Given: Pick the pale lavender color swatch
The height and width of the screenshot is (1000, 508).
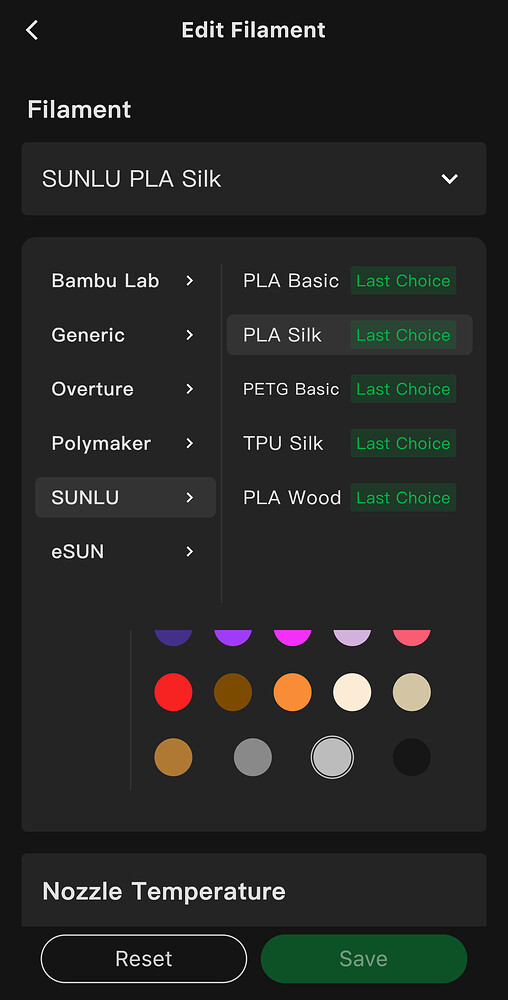Looking at the screenshot, I should [352, 638].
